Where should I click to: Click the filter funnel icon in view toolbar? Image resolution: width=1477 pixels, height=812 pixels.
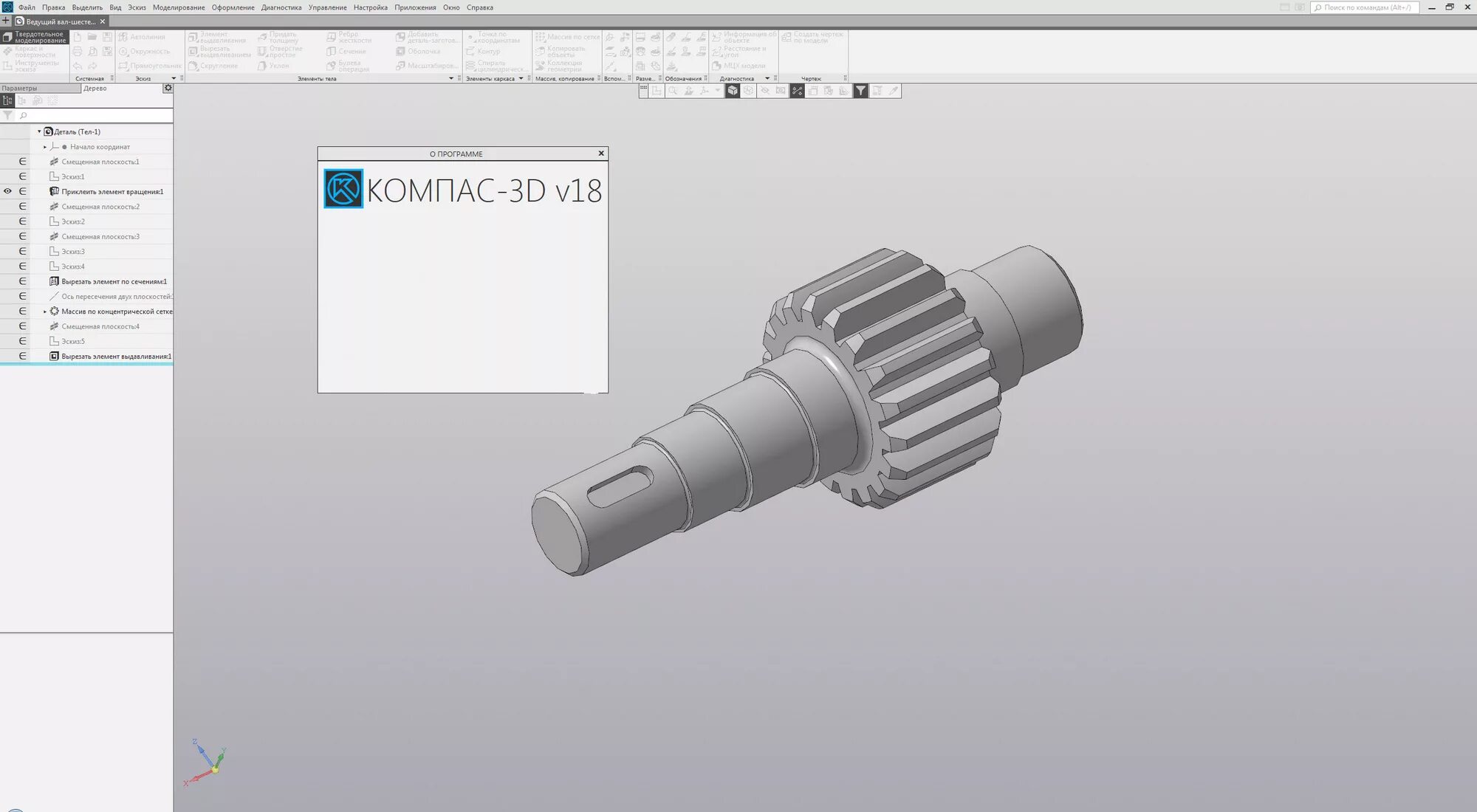[860, 91]
